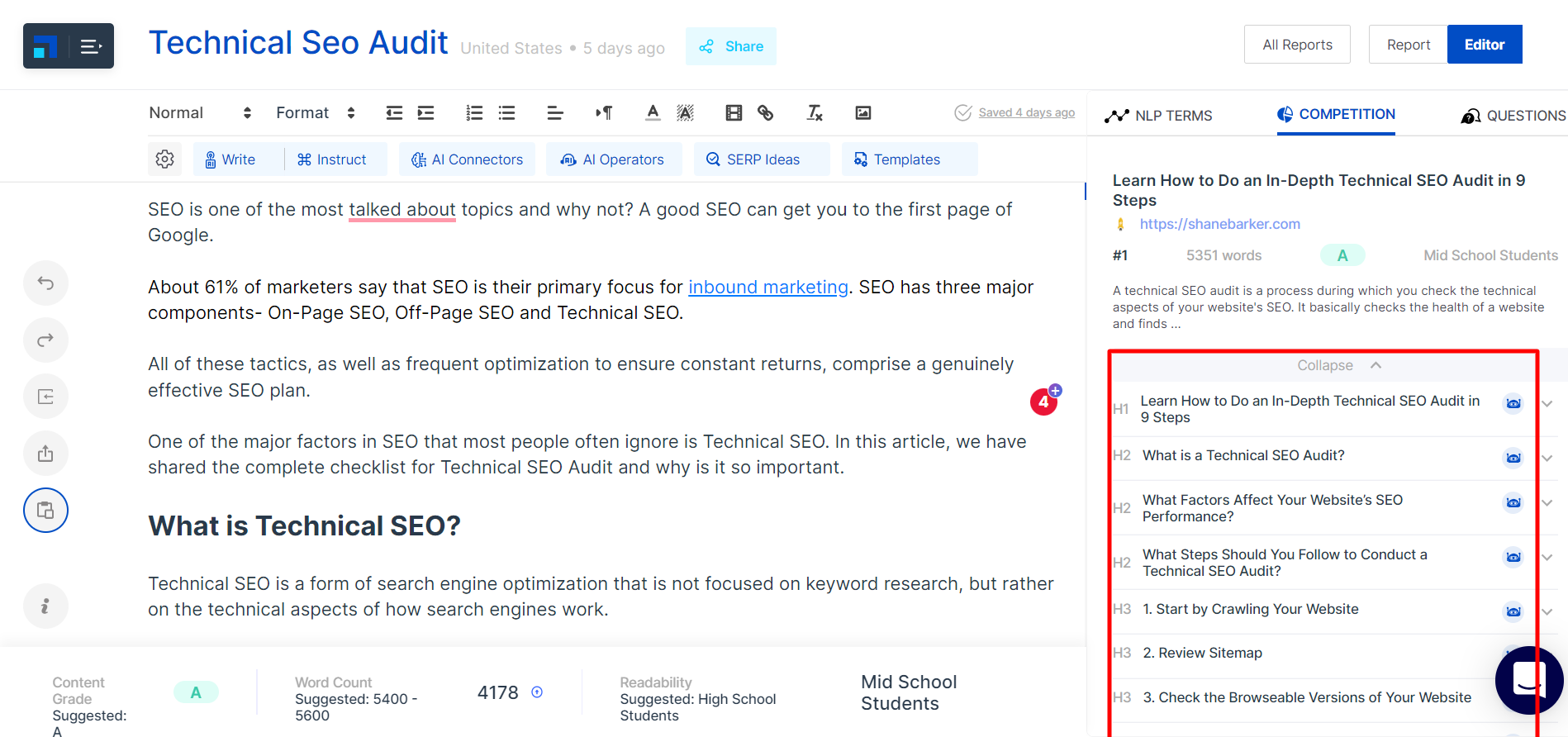This screenshot has width=1568, height=737.
Task: Open the Normal paragraph style dropdown
Action: coord(199,113)
